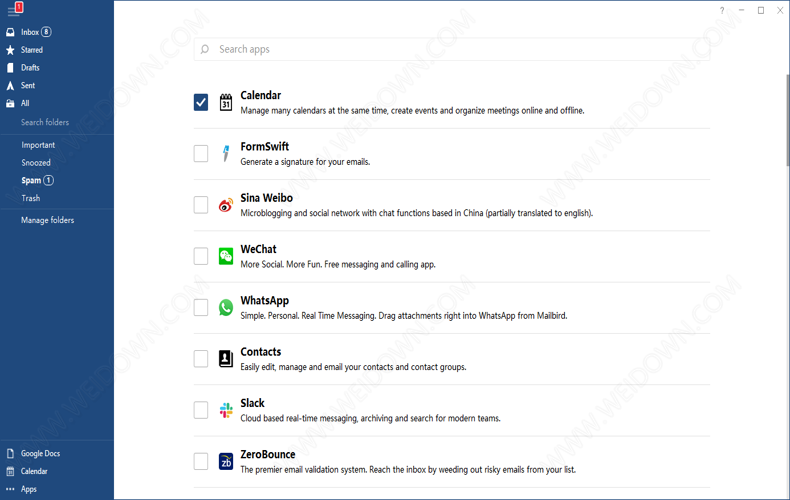Viewport: 790px width, 500px height.
Task: Tick the WhatsApp checkbox
Action: pyautogui.click(x=201, y=307)
